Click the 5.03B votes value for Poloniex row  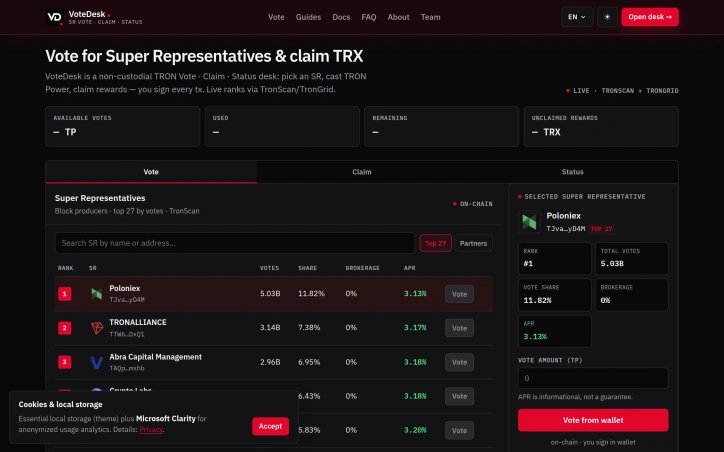[x=270, y=294]
